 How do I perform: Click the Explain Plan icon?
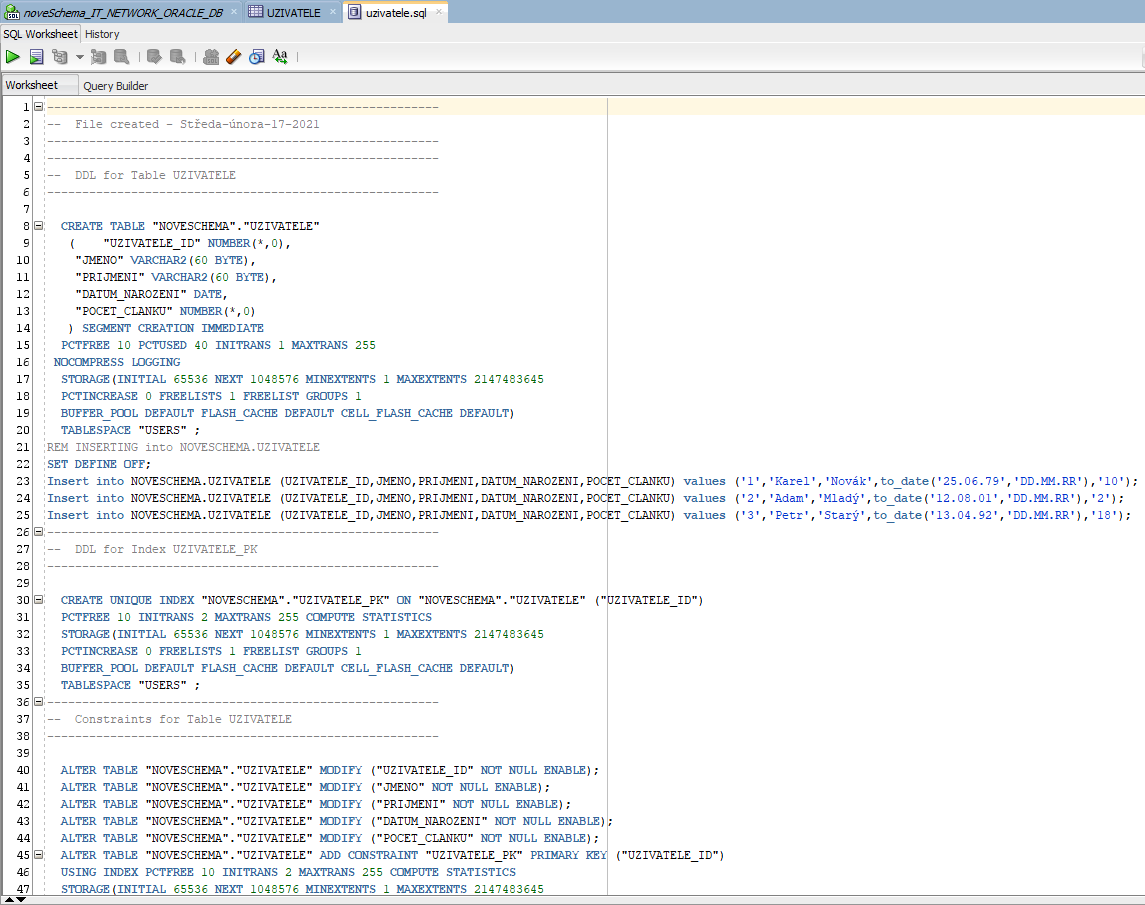(x=60, y=57)
